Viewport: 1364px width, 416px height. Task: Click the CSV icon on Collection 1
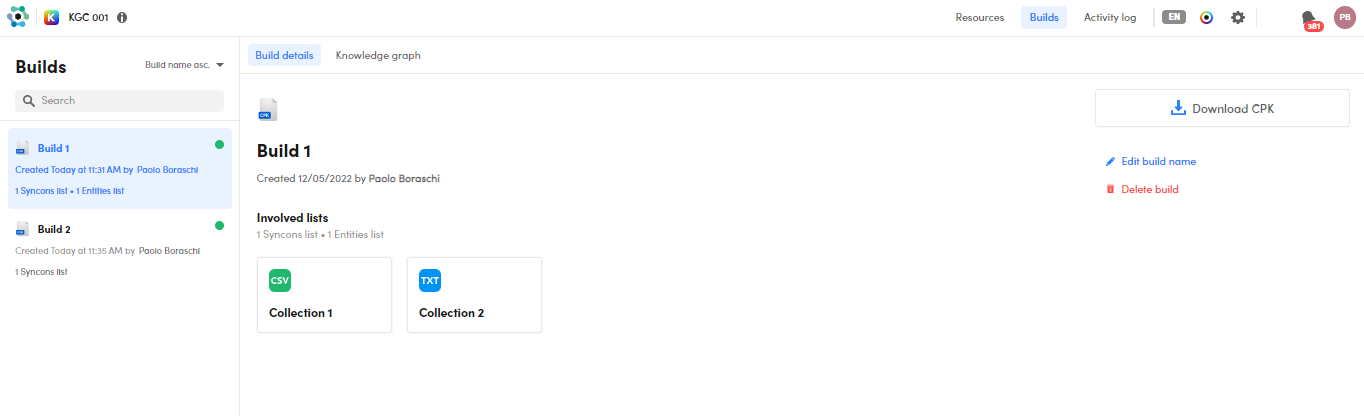[280, 280]
